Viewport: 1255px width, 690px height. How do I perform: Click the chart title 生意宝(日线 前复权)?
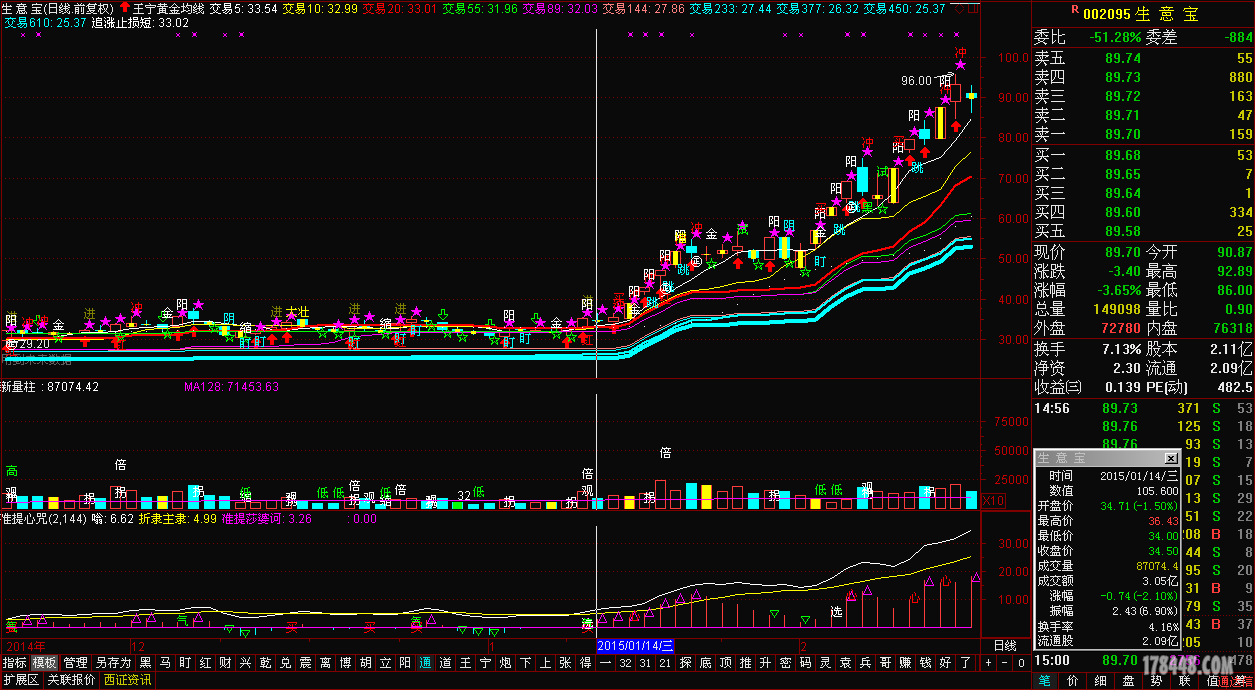coord(57,8)
